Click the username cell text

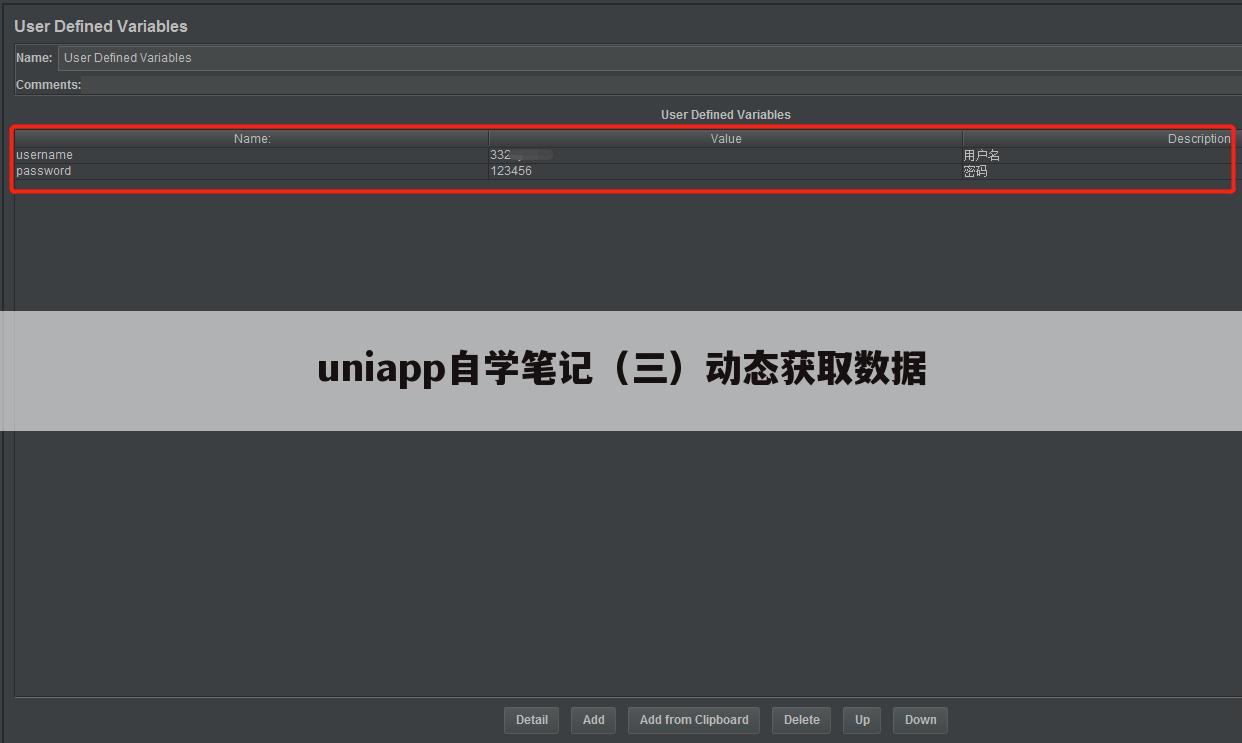[44, 155]
